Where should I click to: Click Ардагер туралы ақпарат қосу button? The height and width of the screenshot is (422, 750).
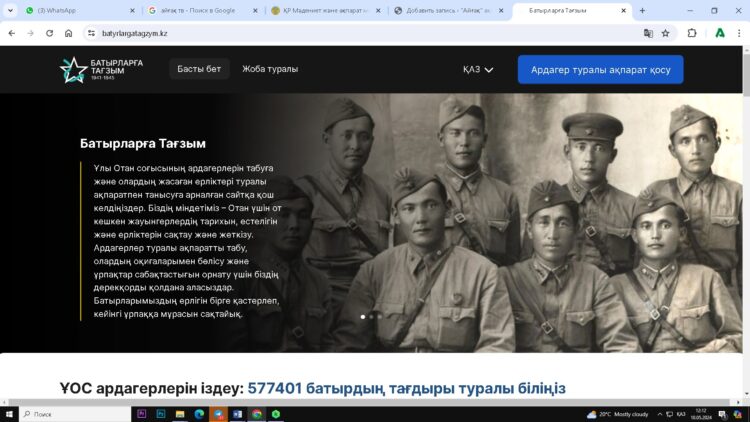pyautogui.click(x=600, y=70)
